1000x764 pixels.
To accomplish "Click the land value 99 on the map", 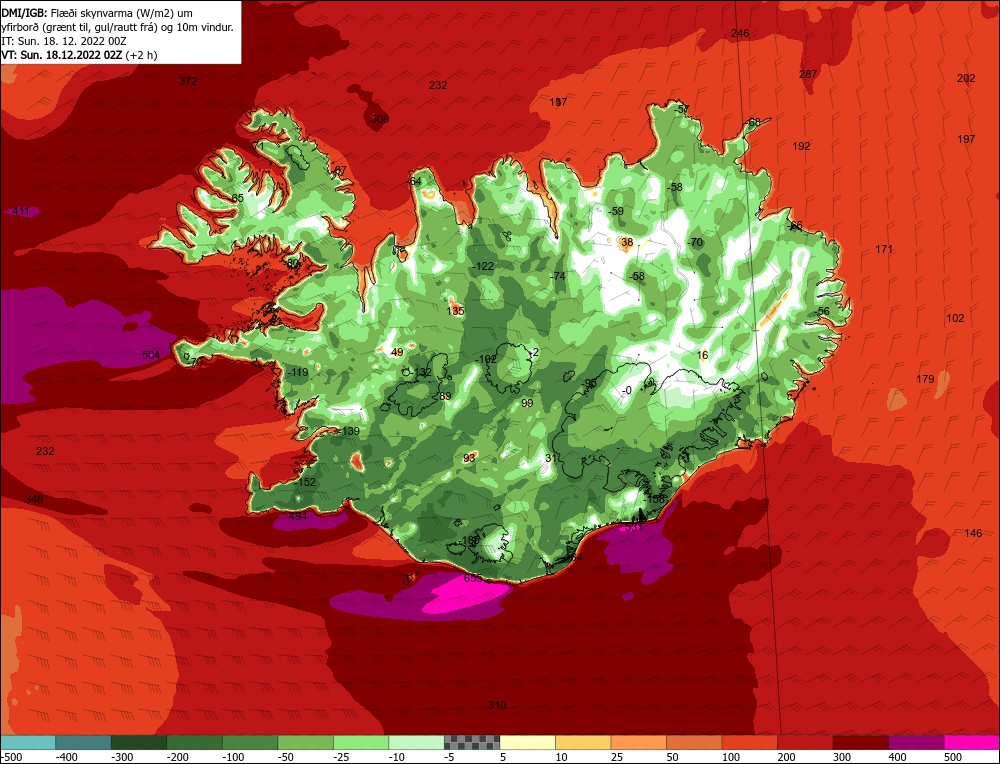I will (527, 403).
